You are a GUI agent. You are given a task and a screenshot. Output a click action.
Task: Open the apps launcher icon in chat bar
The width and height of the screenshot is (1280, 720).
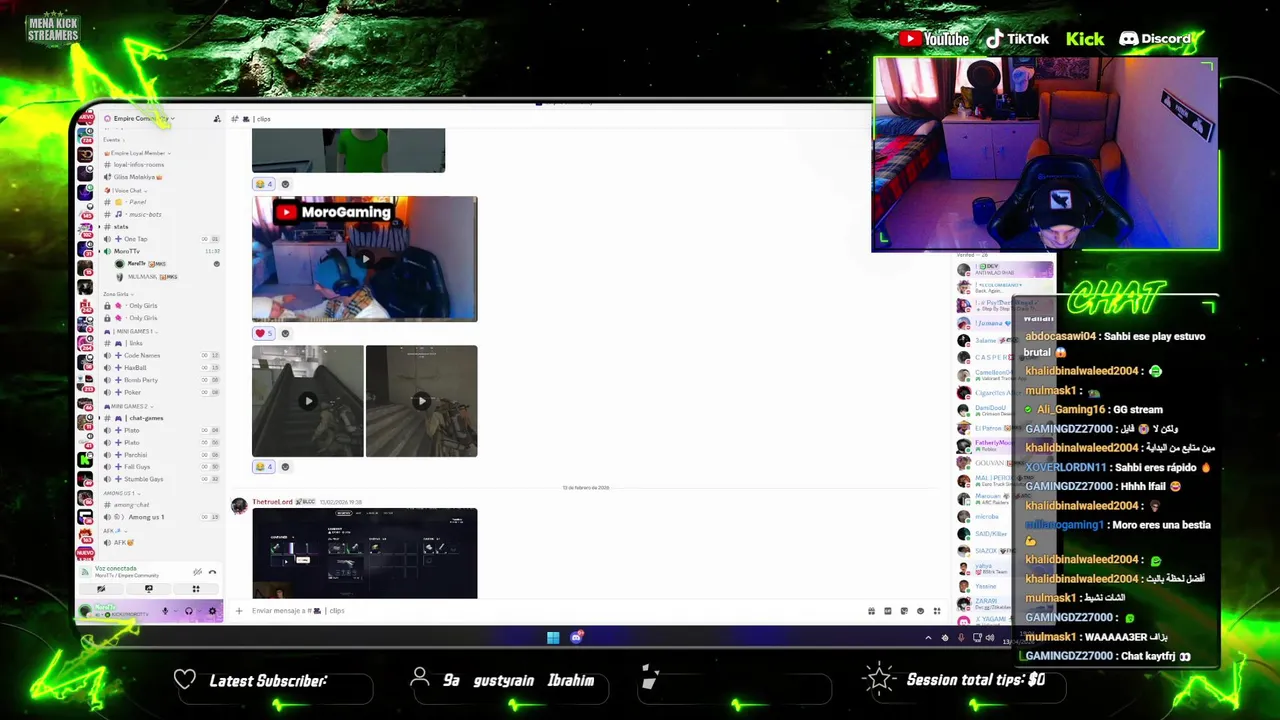pos(937,611)
